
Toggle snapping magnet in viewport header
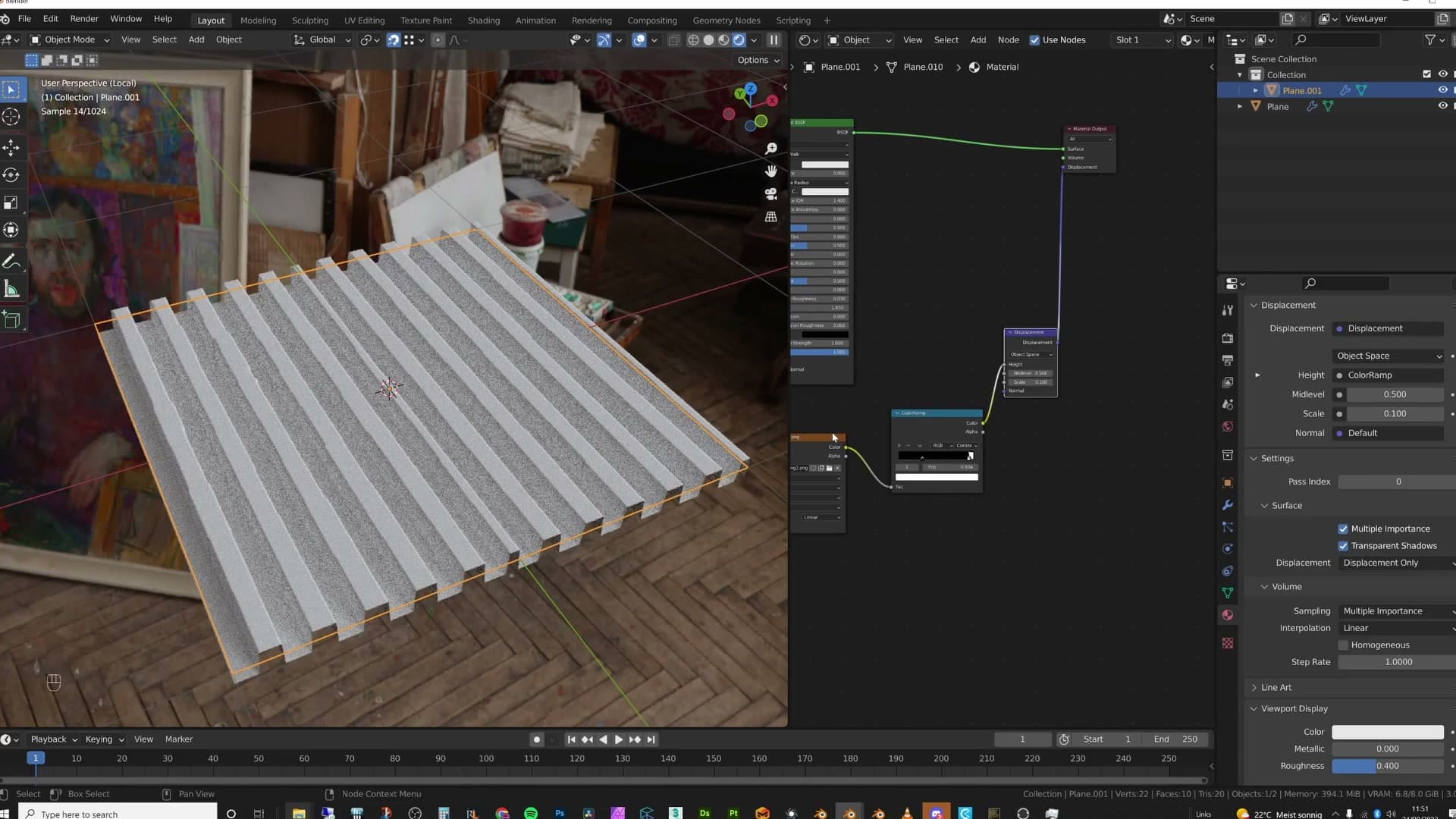pyautogui.click(x=393, y=40)
